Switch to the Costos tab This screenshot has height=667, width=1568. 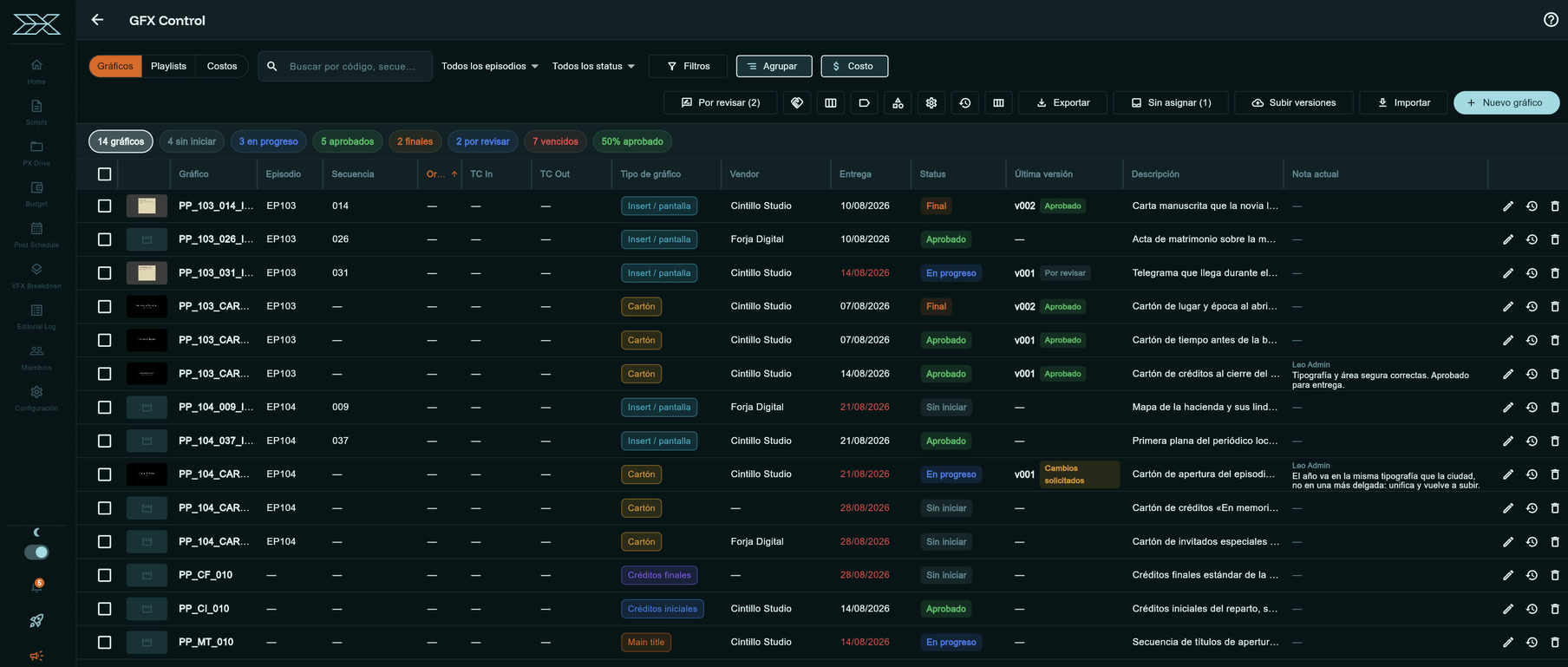(222, 66)
